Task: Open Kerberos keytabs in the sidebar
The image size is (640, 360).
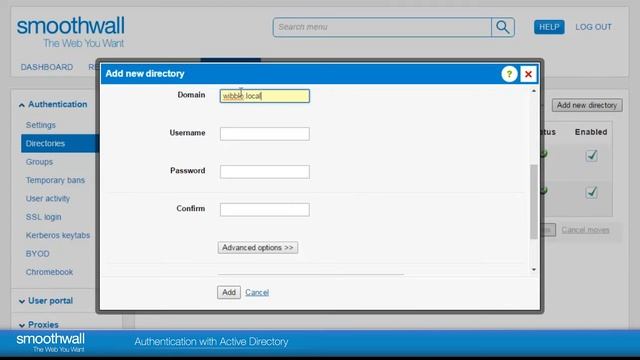Action: pos(58,236)
